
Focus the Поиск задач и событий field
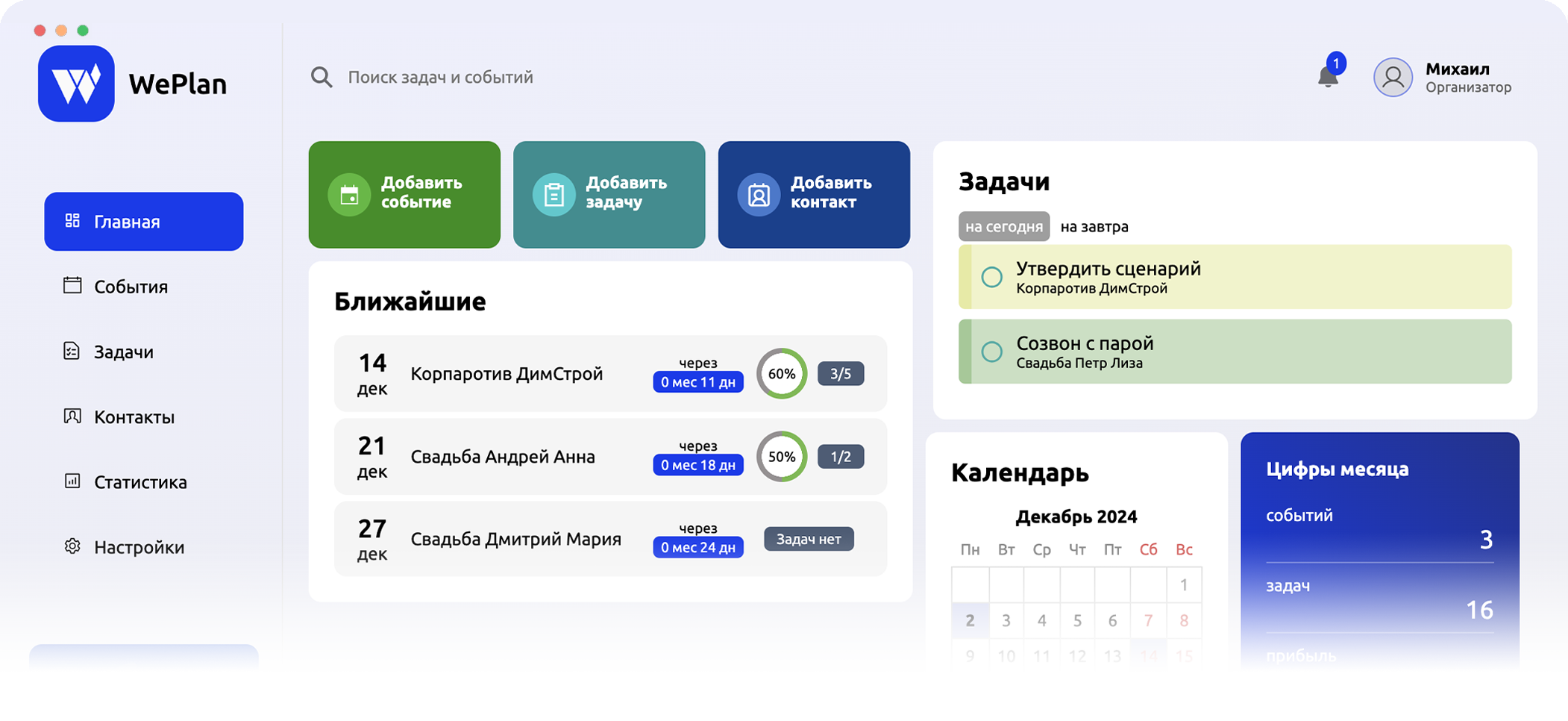coord(440,77)
